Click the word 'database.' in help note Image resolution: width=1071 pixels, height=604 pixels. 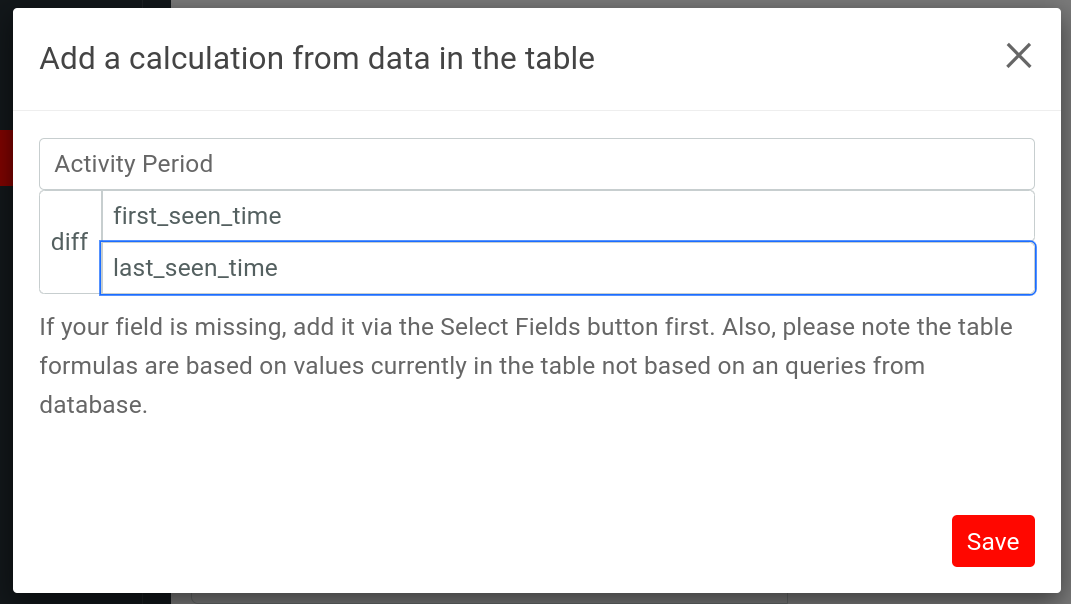(x=93, y=405)
